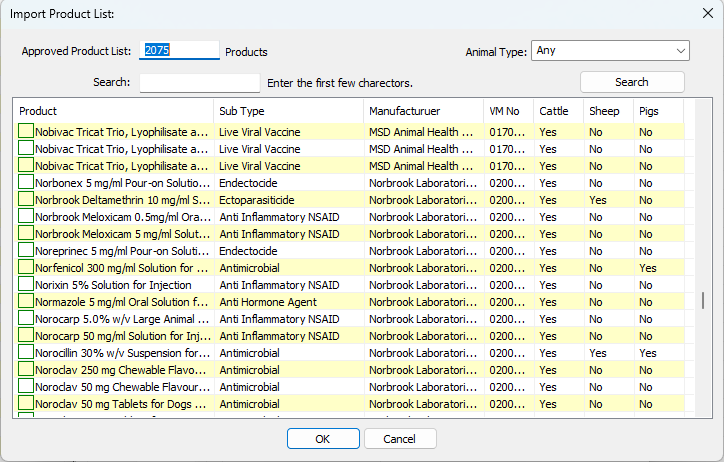This screenshot has width=724, height=462.
Task: Sort by the Sheep column header
Action: 609,111
